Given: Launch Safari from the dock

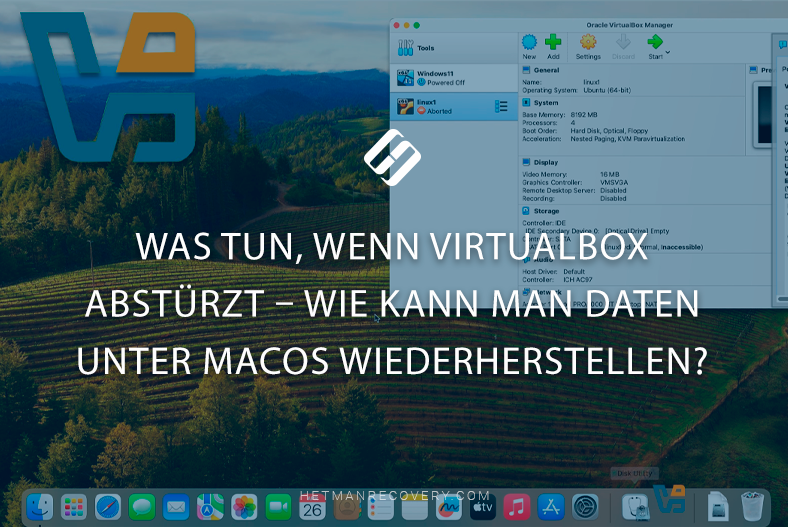Looking at the screenshot, I should 108,506.
